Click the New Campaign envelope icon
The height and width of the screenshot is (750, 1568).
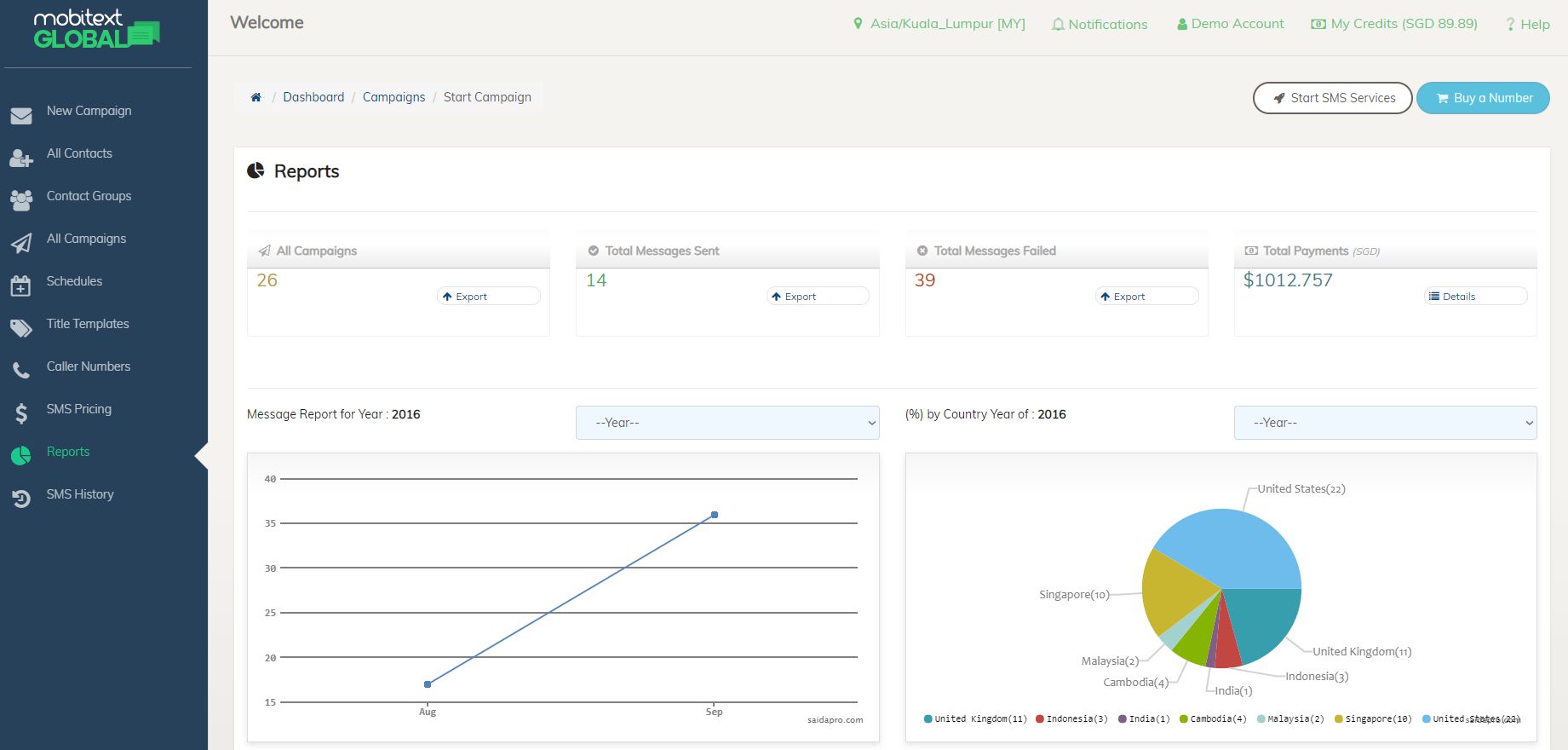(21, 116)
